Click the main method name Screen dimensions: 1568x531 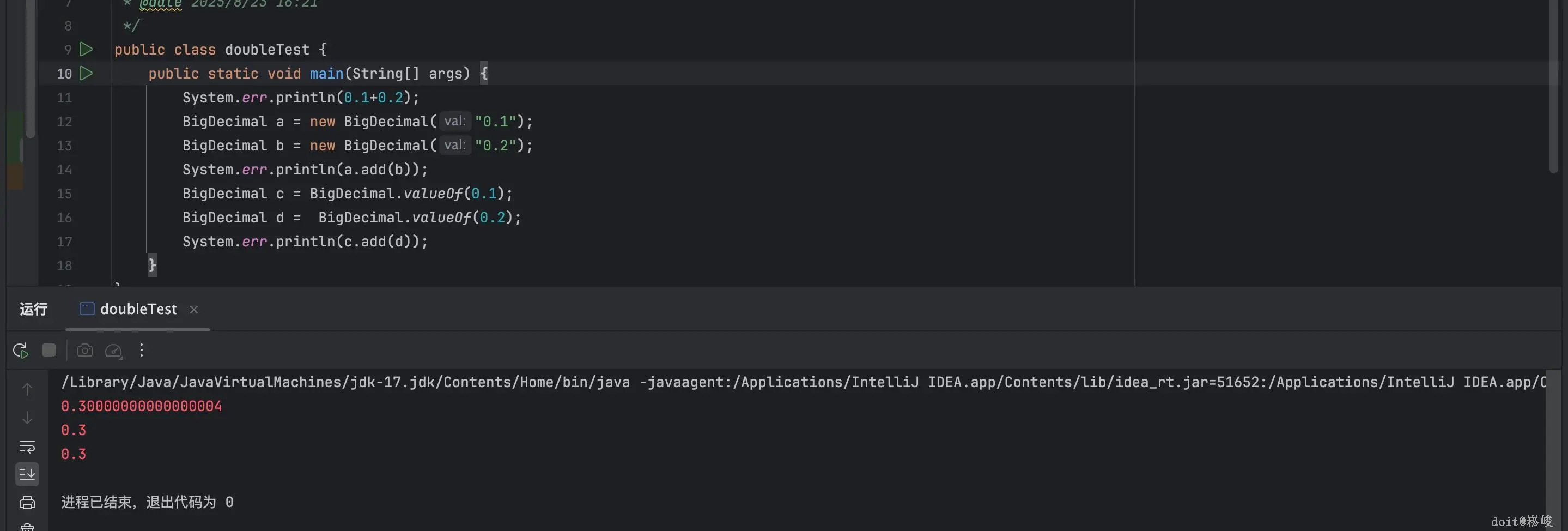pos(326,74)
